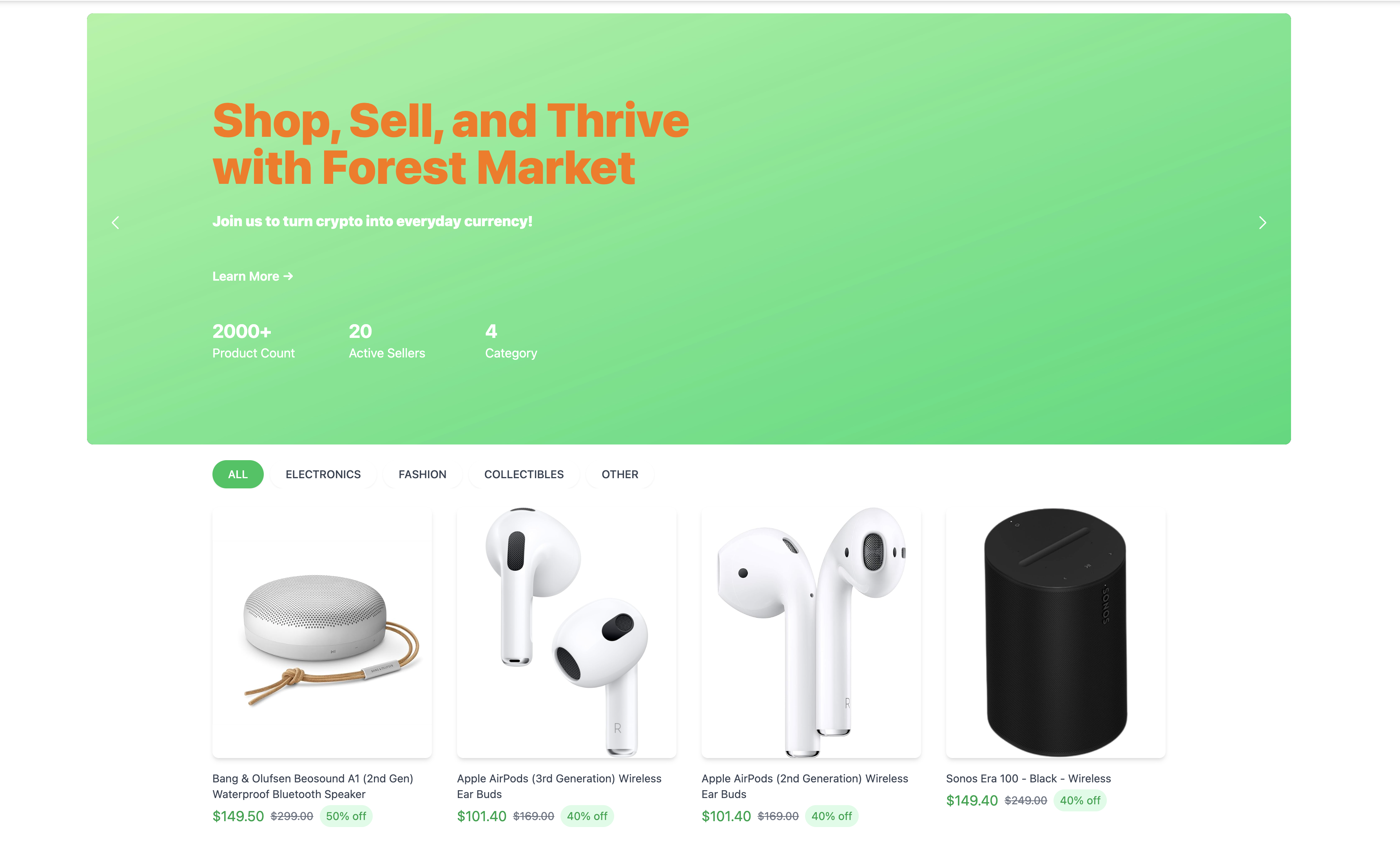Click the $149.40 Sonos price
The width and height of the screenshot is (1400, 849).
click(972, 801)
